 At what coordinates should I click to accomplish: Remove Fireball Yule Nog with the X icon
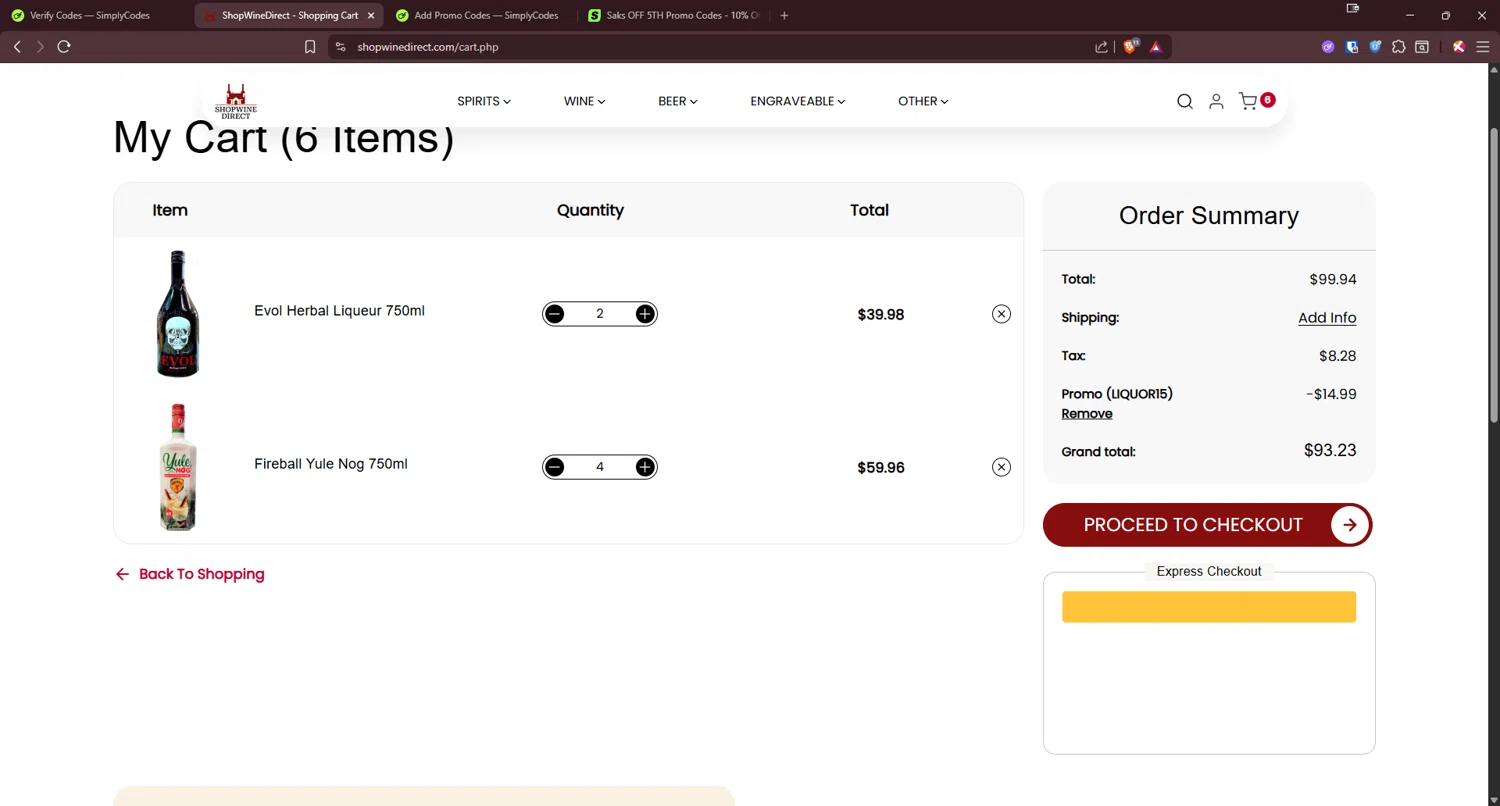click(1001, 467)
